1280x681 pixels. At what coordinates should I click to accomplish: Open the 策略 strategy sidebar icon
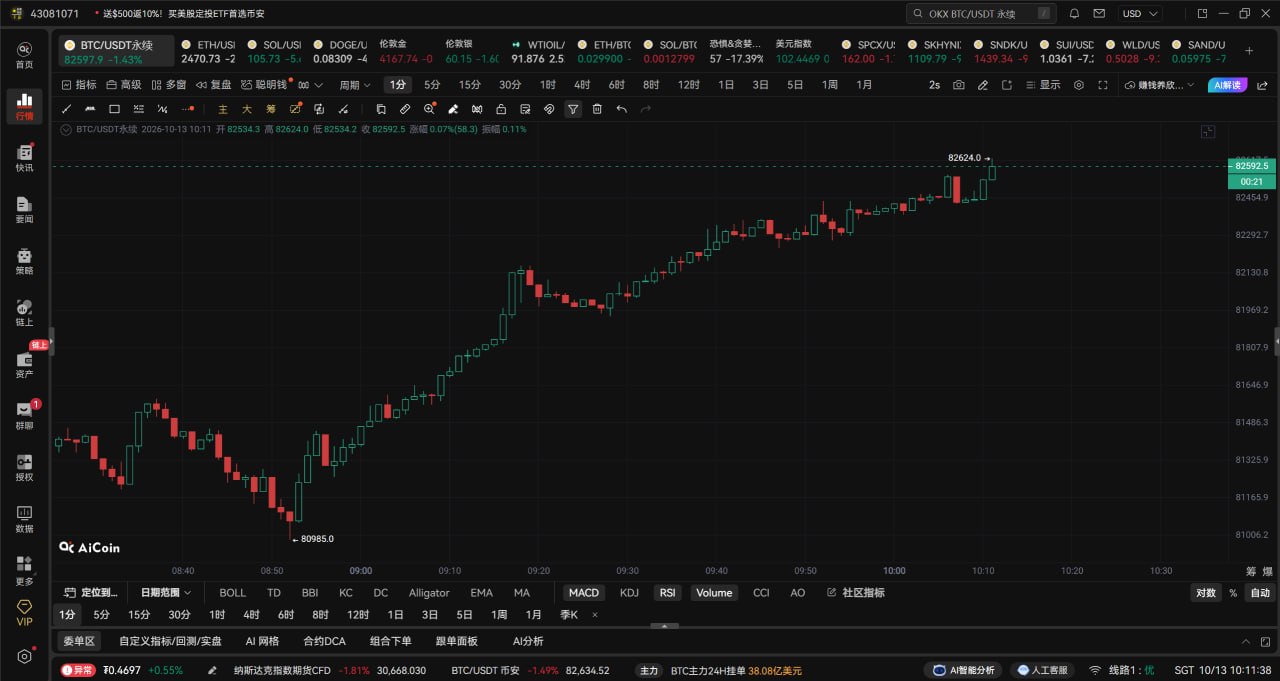24,261
